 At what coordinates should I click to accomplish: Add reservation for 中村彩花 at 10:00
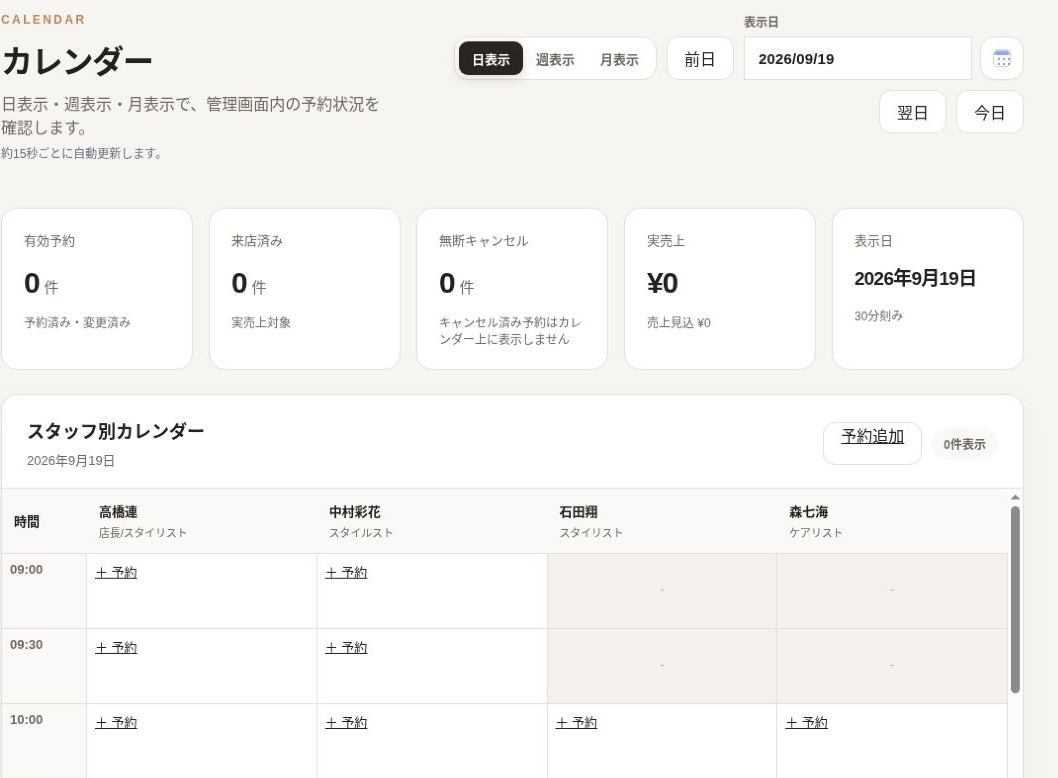346,723
